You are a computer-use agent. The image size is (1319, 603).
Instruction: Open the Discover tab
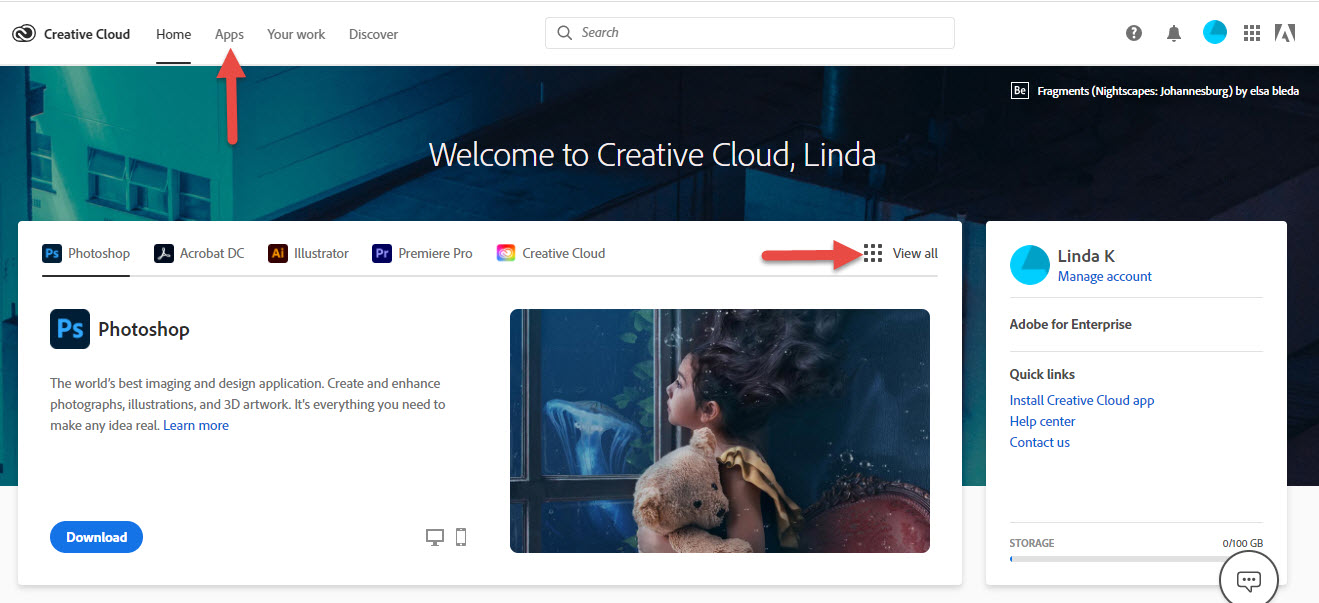[373, 34]
